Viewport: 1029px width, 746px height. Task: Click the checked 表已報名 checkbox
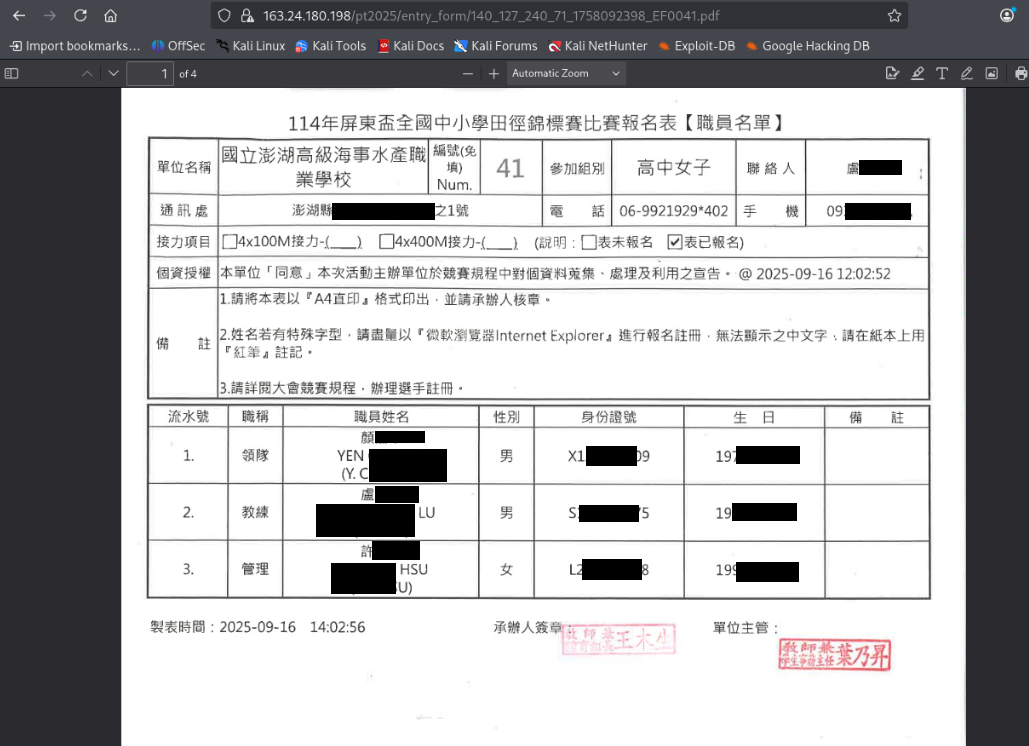[675, 243]
